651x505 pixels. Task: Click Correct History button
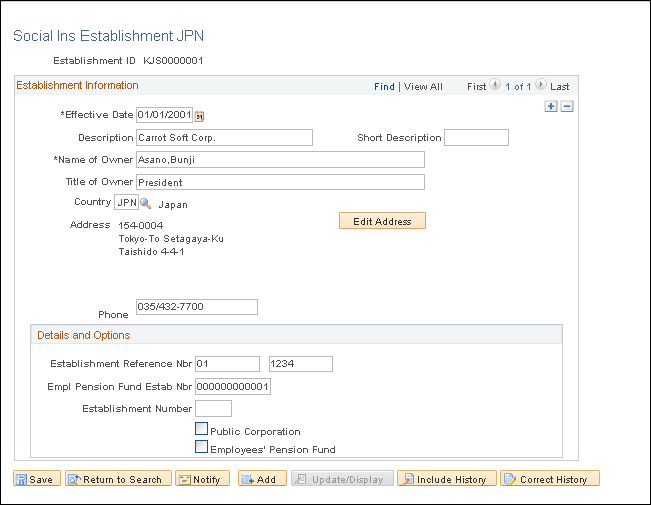point(550,479)
